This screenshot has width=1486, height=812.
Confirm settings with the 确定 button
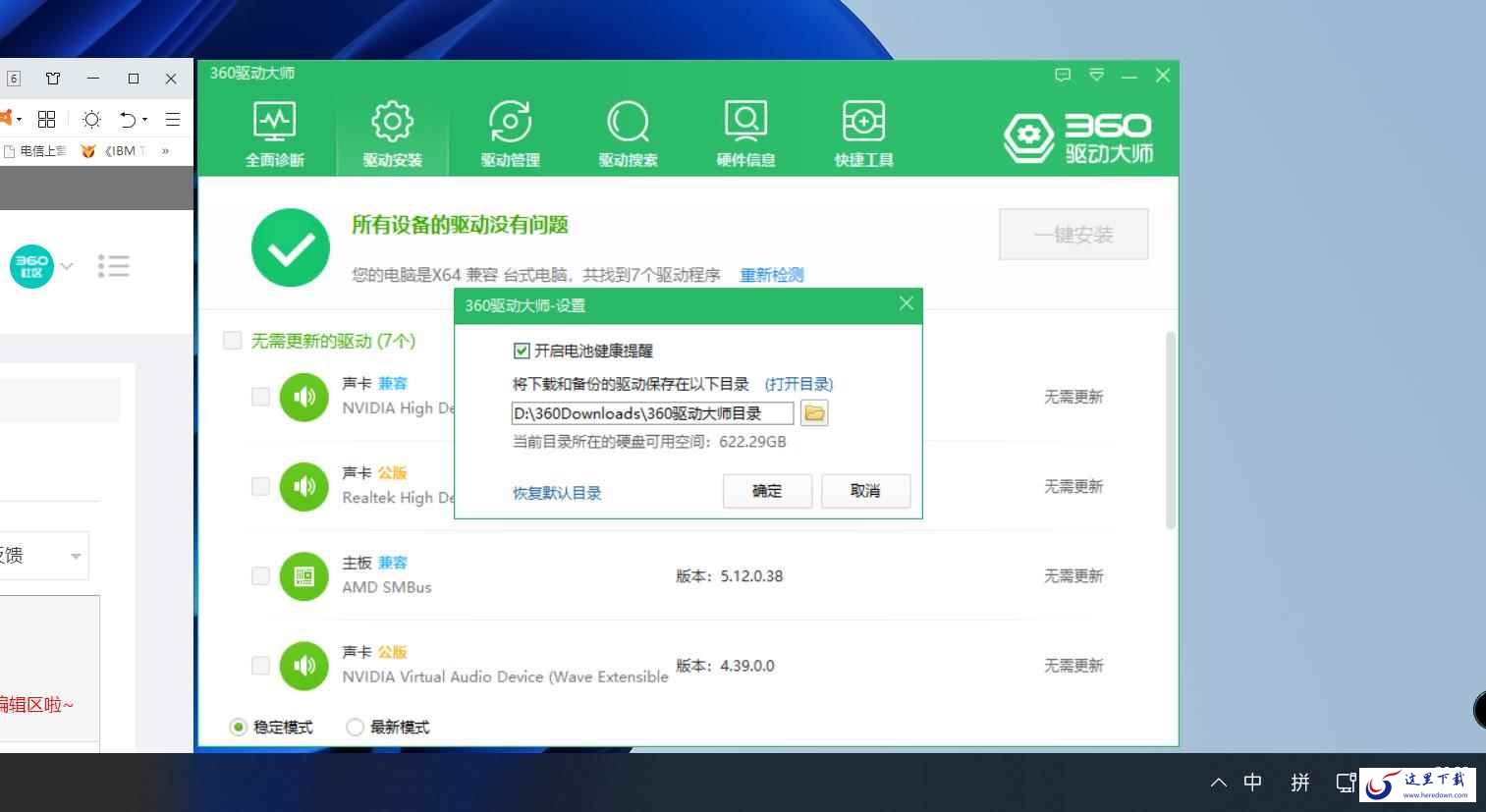tap(767, 491)
